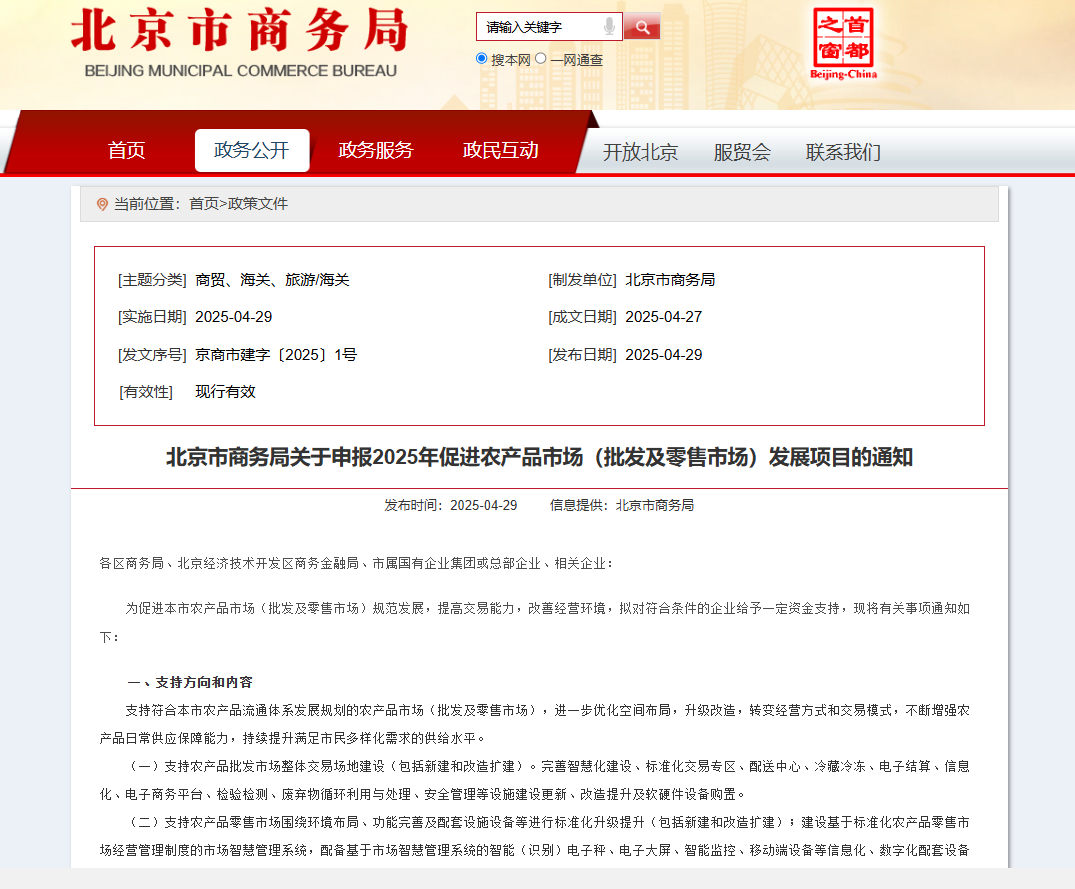The width and height of the screenshot is (1075, 889).
Task: Open the 政民互动 tab
Action: pos(501,151)
